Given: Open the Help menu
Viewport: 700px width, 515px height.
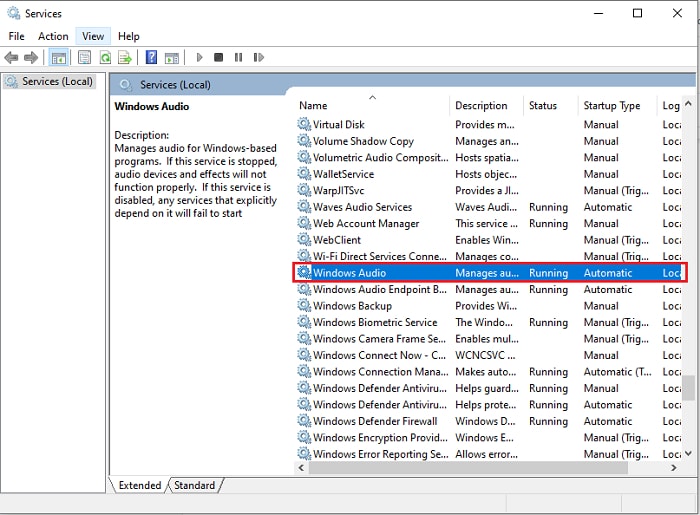Looking at the screenshot, I should click(129, 36).
